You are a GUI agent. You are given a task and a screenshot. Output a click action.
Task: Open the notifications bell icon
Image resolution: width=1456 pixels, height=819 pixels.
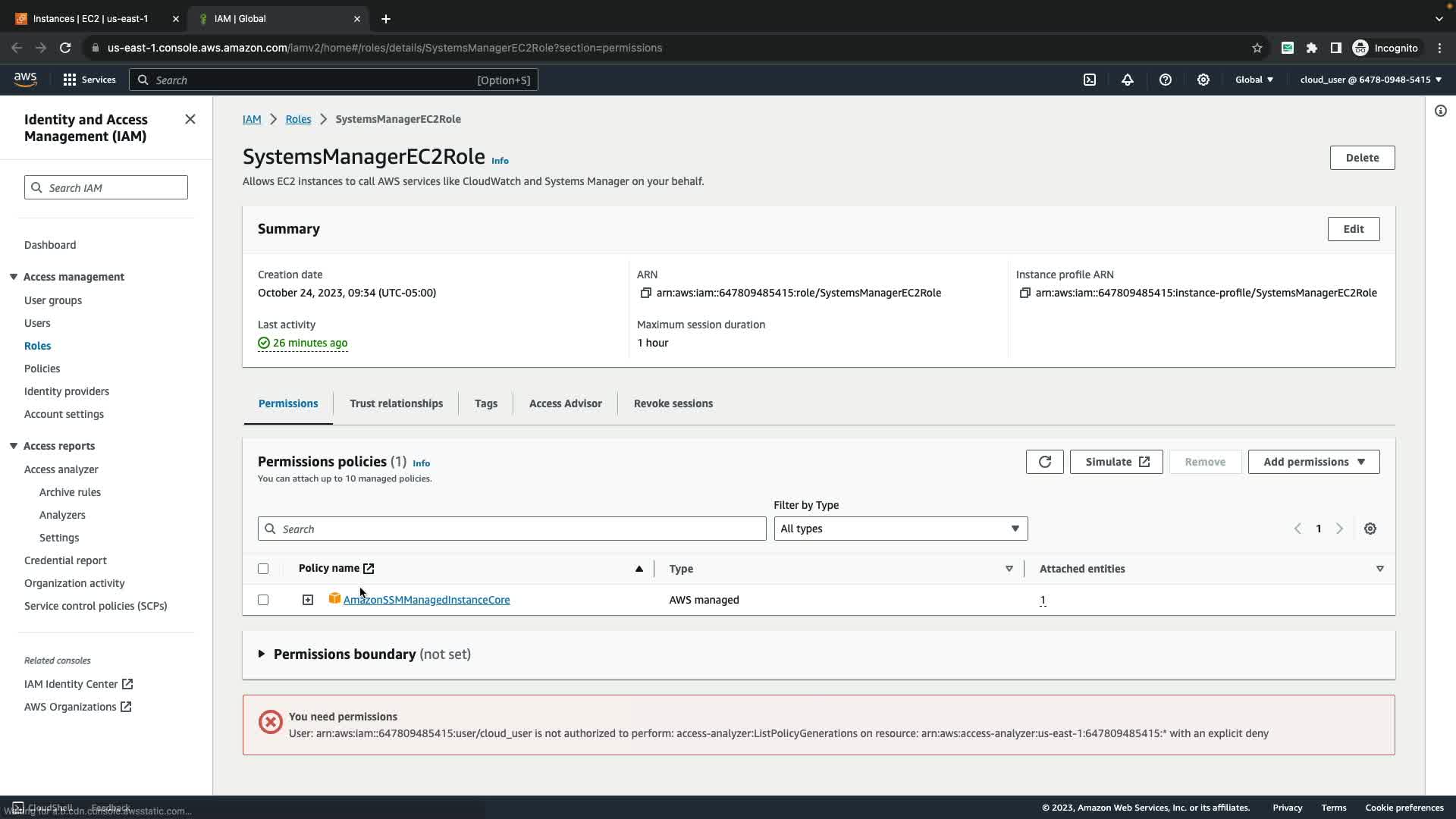pyautogui.click(x=1128, y=80)
